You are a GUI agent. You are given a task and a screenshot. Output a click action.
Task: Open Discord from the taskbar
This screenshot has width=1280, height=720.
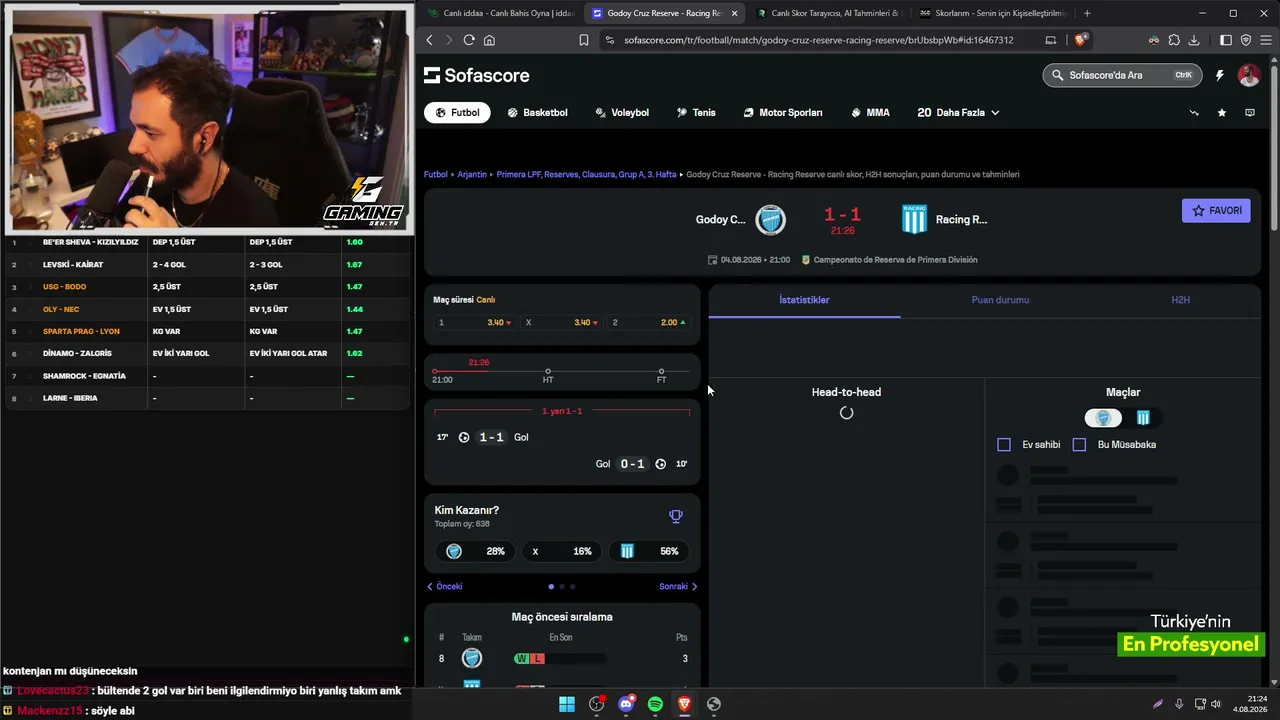(626, 704)
